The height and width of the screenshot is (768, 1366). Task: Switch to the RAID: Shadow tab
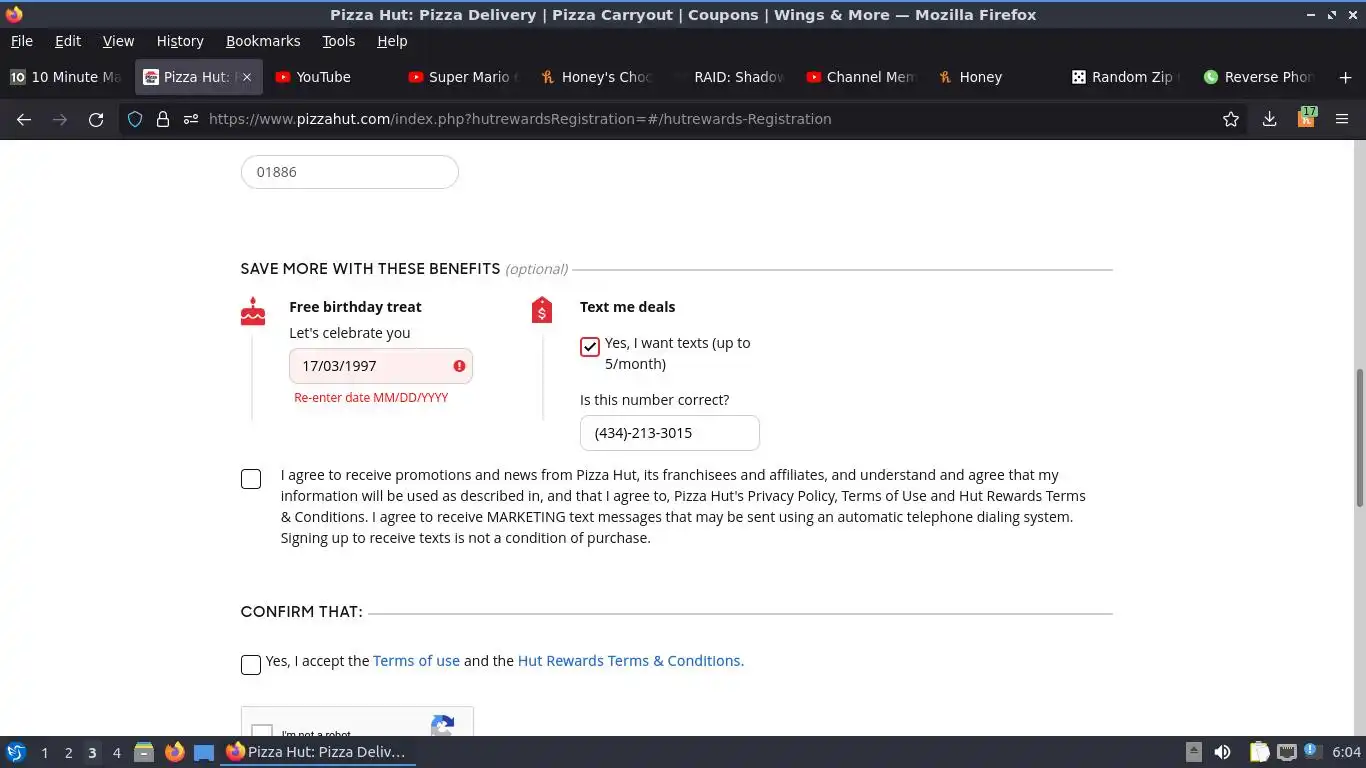[x=731, y=77]
